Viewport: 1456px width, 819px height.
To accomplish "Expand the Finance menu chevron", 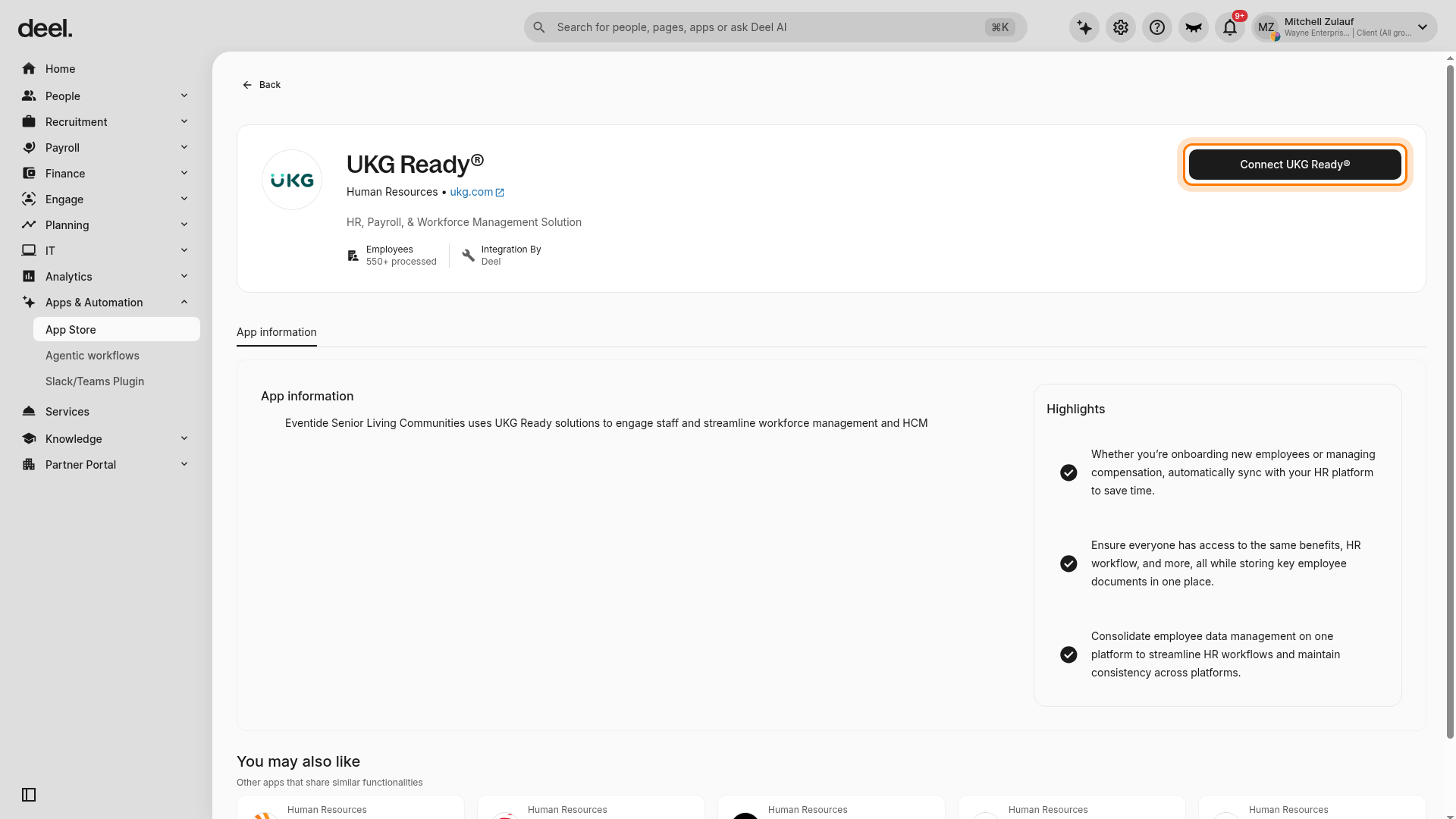I will [x=184, y=173].
